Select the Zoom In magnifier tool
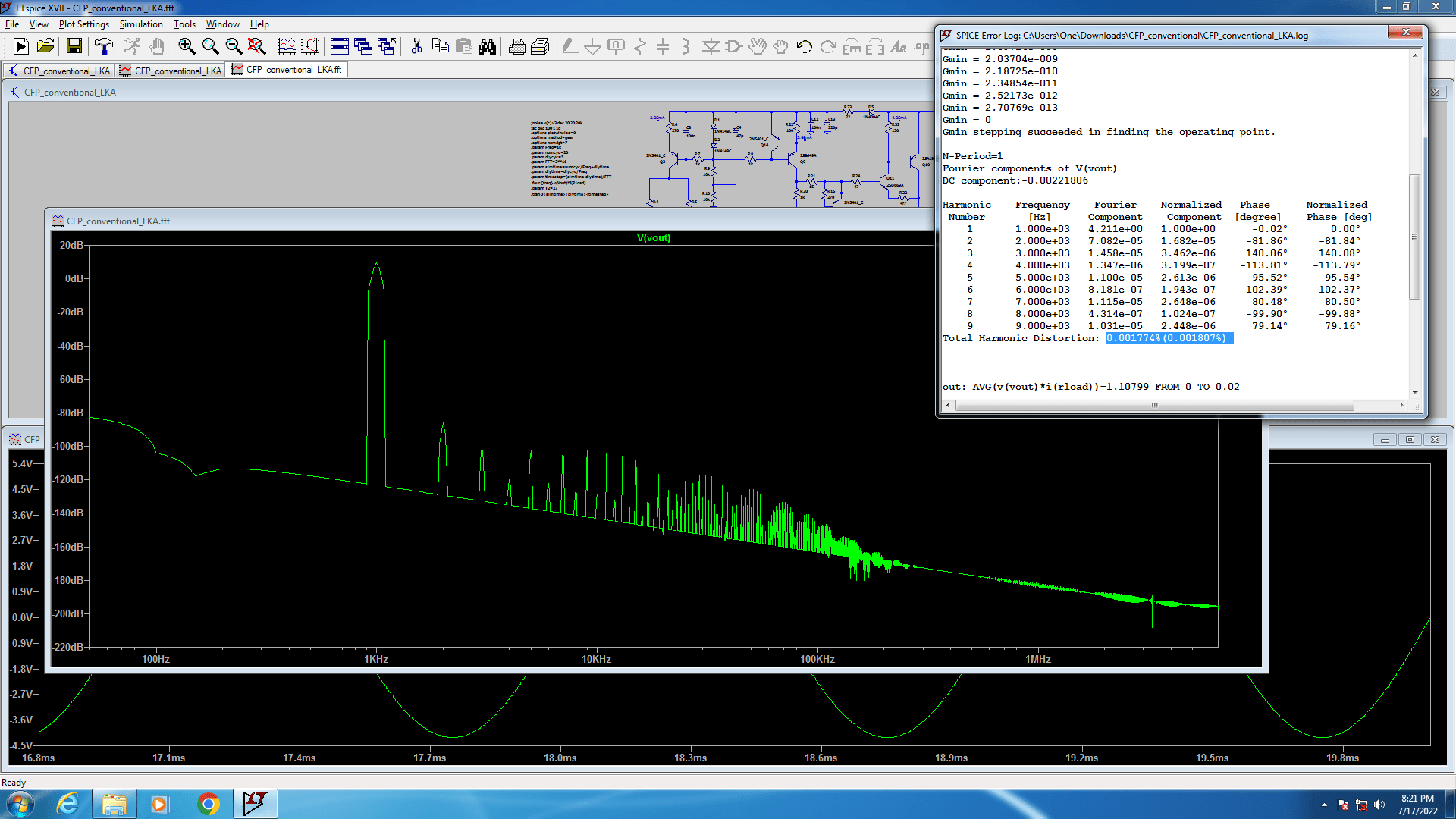This screenshot has height=819, width=1456. (187, 47)
